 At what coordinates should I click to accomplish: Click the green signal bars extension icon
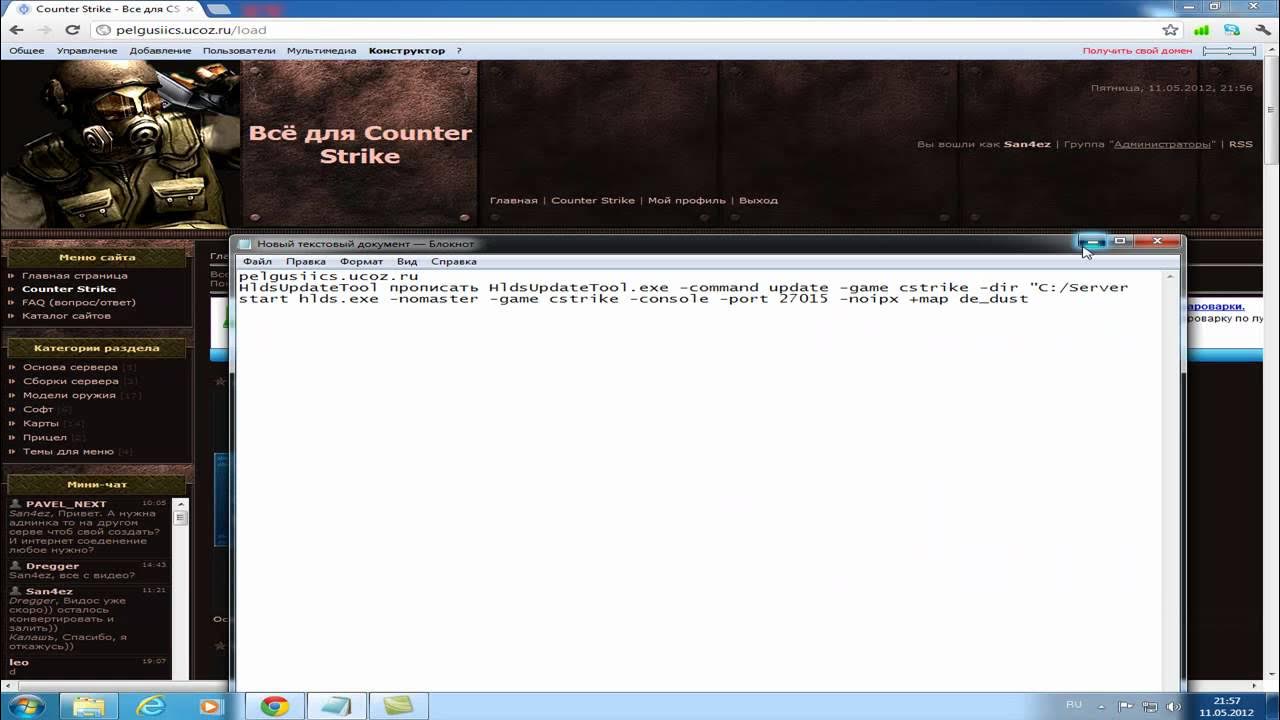tap(1201, 30)
